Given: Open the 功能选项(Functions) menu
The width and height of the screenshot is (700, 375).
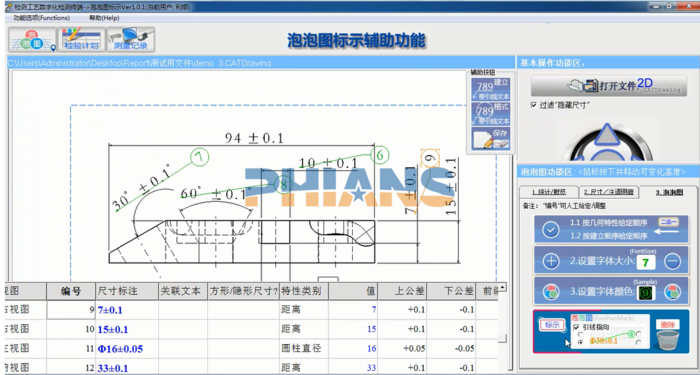Looking at the screenshot, I should click(42, 18).
